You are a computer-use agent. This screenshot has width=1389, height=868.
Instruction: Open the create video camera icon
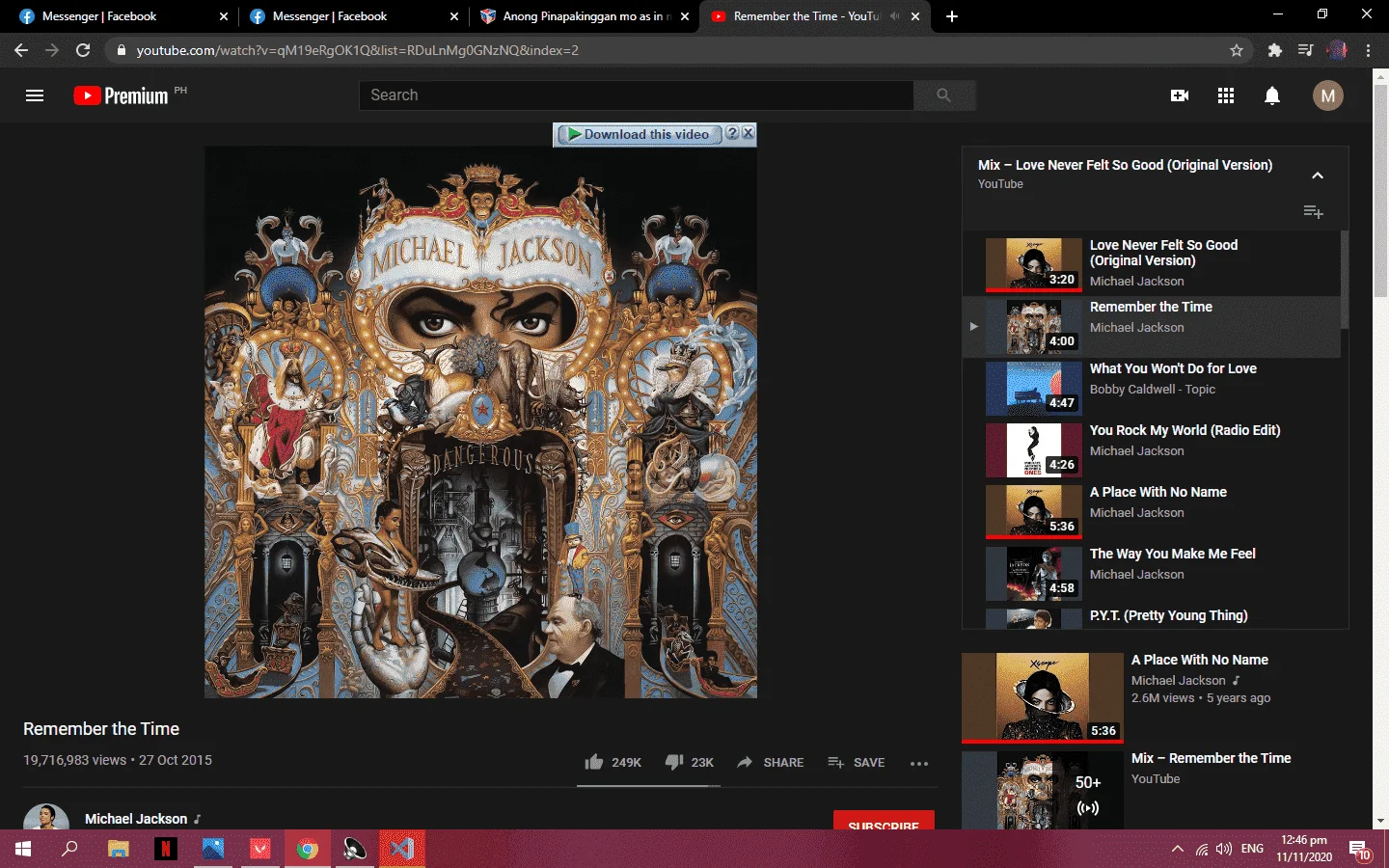[1180, 95]
